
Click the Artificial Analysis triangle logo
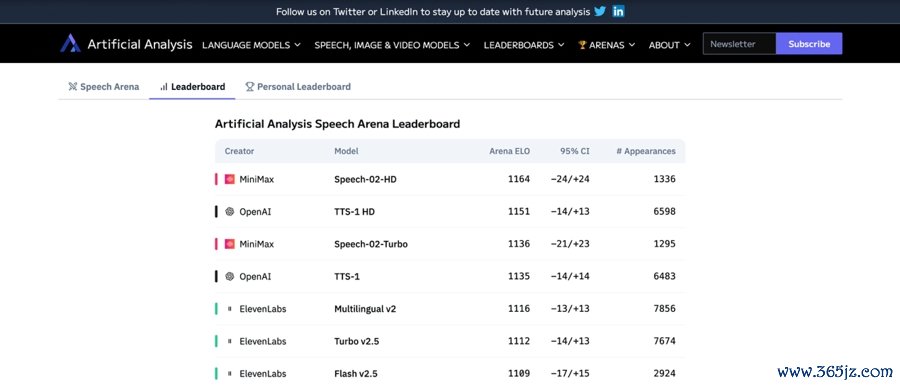coord(70,44)
